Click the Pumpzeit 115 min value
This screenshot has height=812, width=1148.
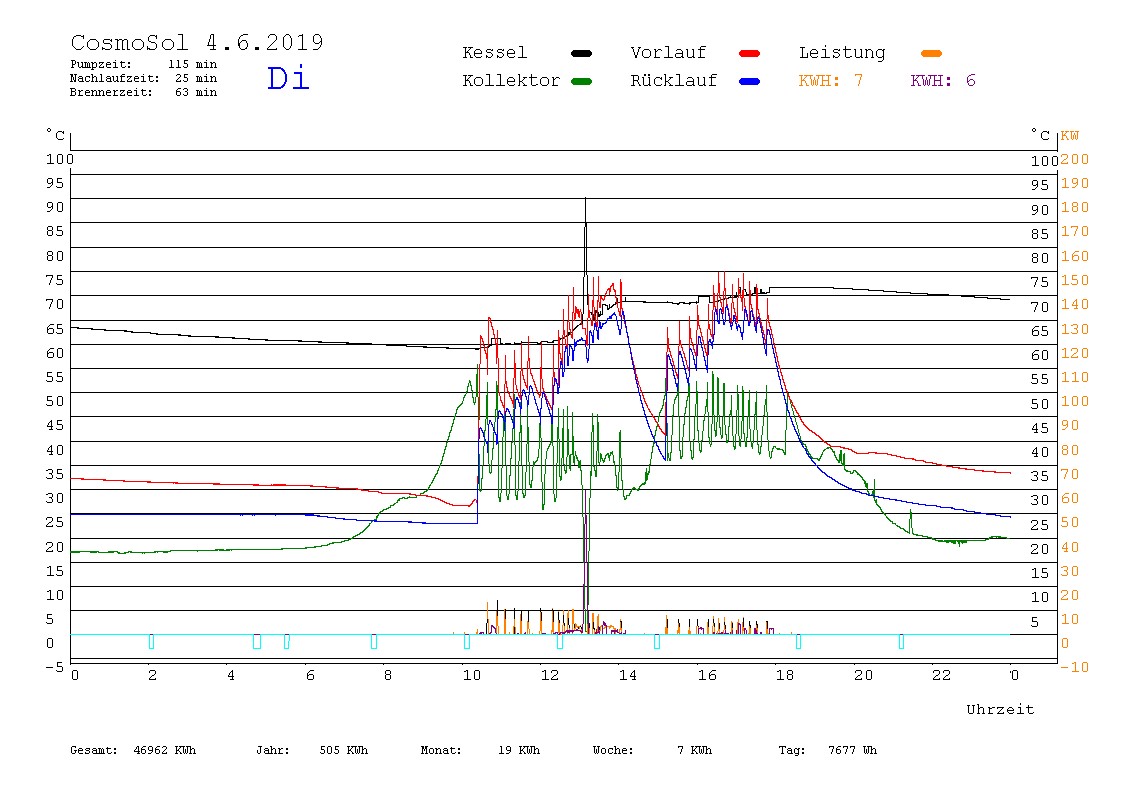[x=193, y=64]
